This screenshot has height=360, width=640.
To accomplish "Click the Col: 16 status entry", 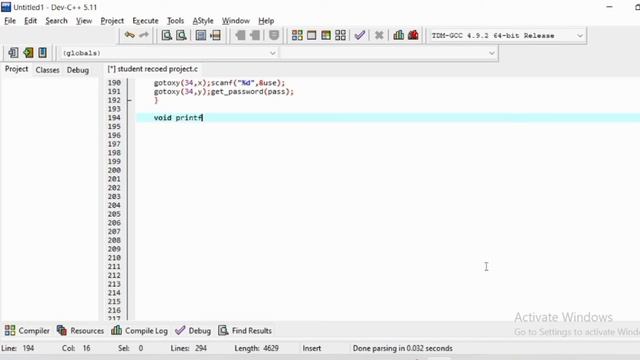I will tap(76, 348).
